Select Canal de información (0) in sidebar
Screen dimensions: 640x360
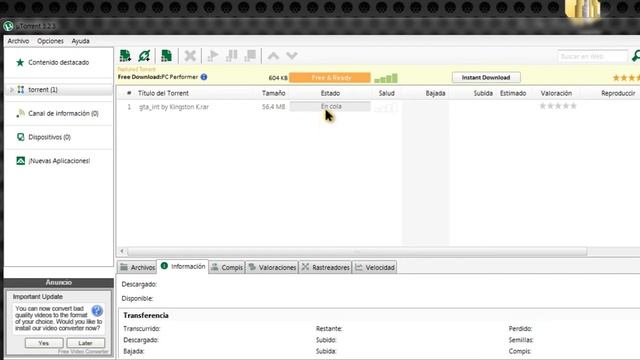click(x=58, y=113)
